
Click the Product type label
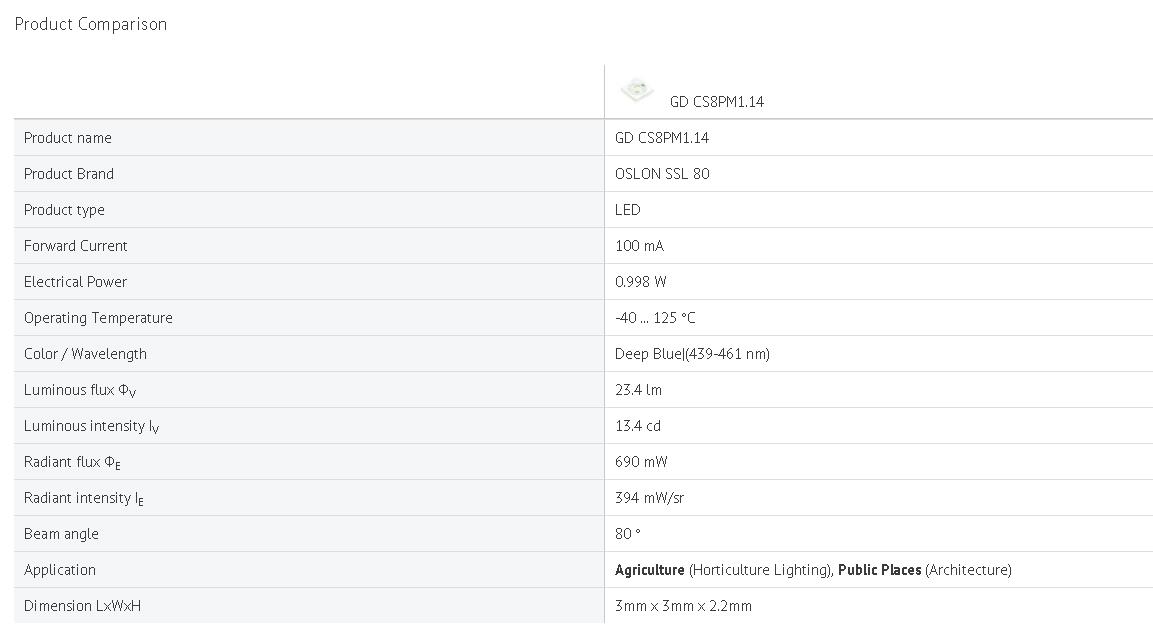coord(64,210)
